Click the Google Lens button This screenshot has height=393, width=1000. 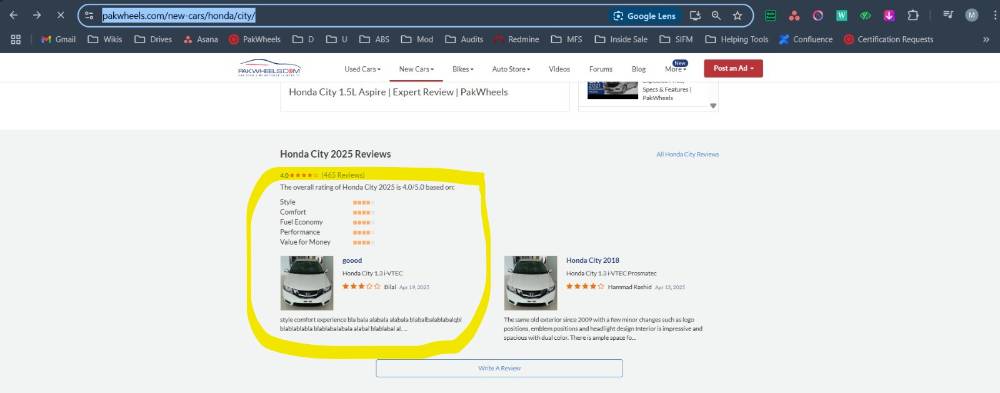[645, 16]
